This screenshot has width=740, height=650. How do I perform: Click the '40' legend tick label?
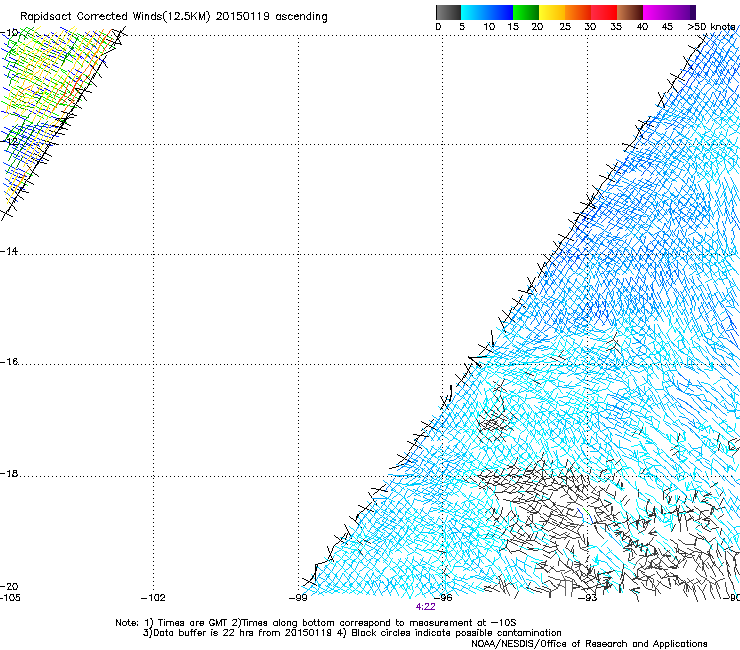(642, 27)
